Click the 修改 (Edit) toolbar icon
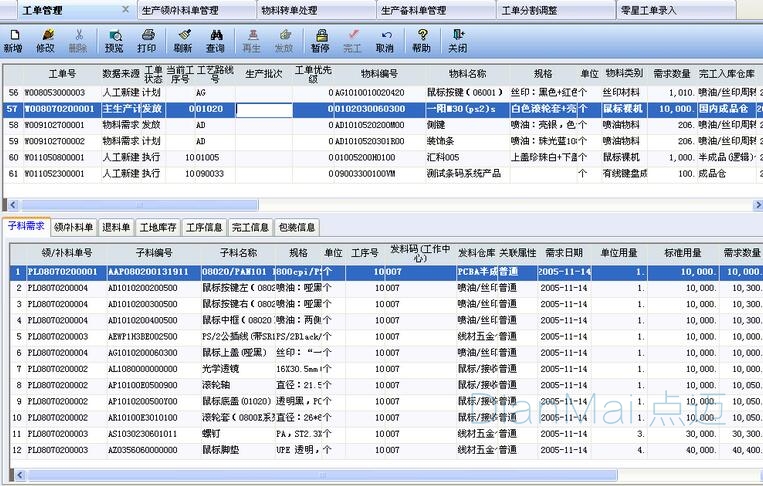The height and width of the screenshot is (486, 763). click(45, 40)
